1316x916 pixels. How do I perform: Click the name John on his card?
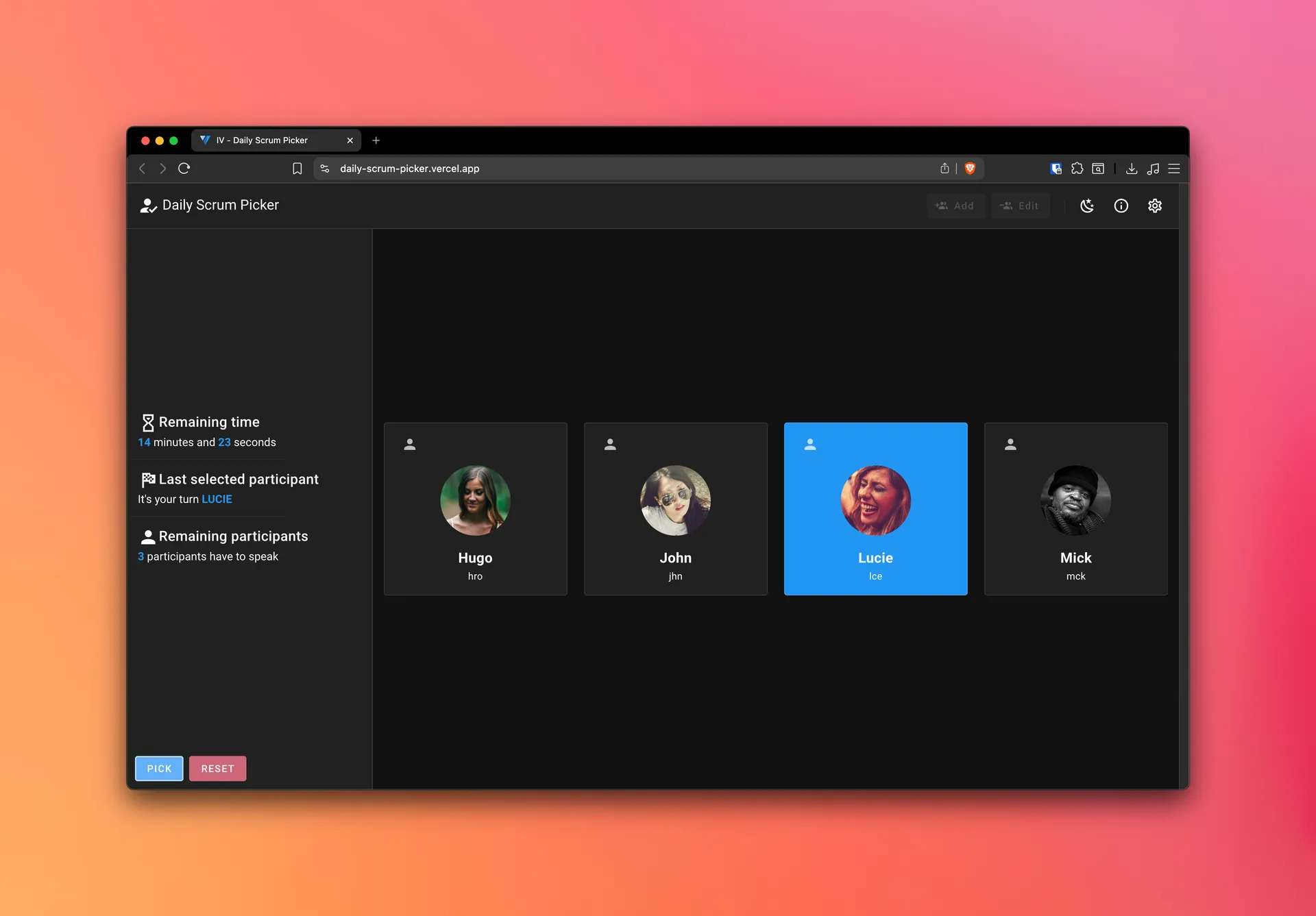tap(675, 558)
